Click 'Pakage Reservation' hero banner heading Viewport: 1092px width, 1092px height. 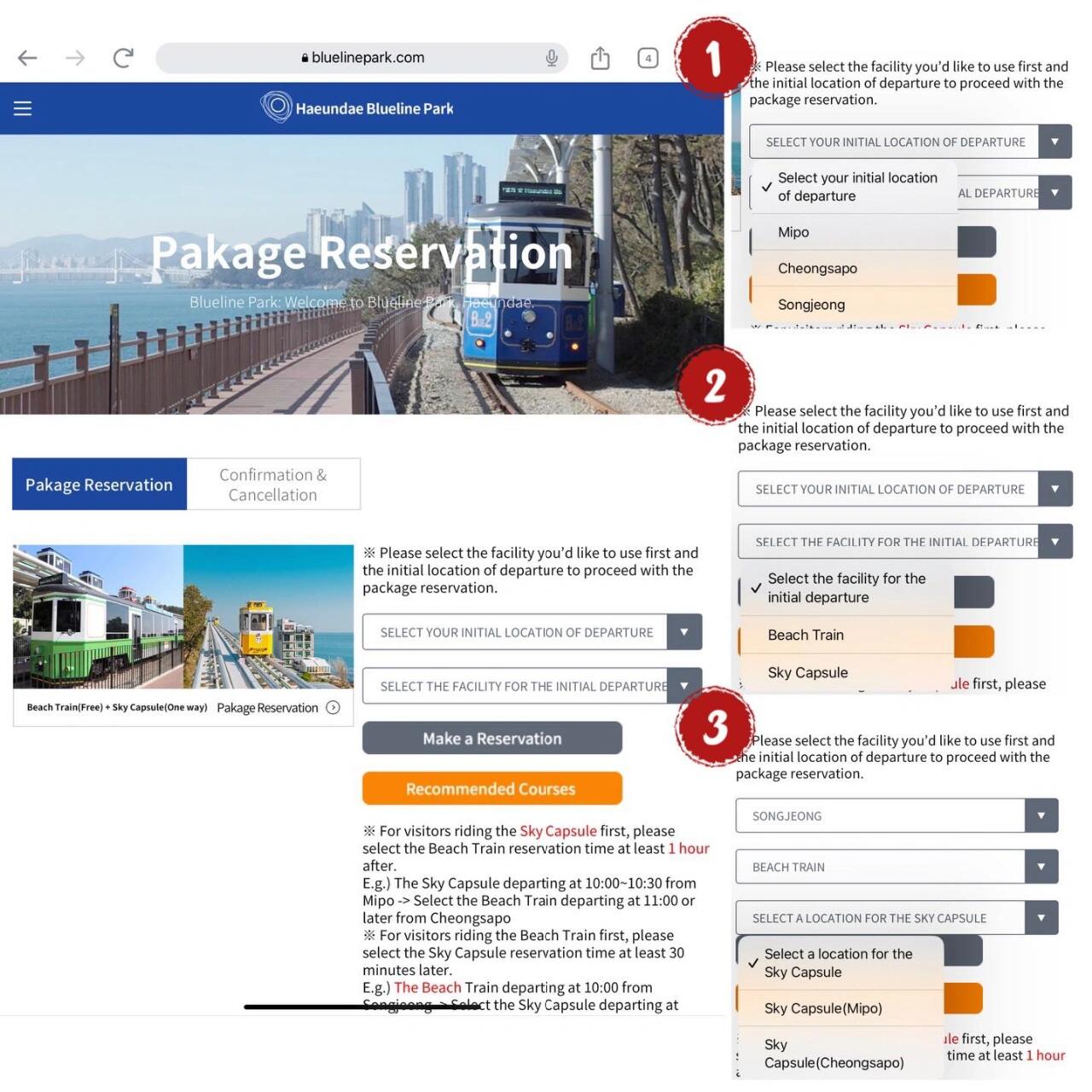tap(362, 253)
